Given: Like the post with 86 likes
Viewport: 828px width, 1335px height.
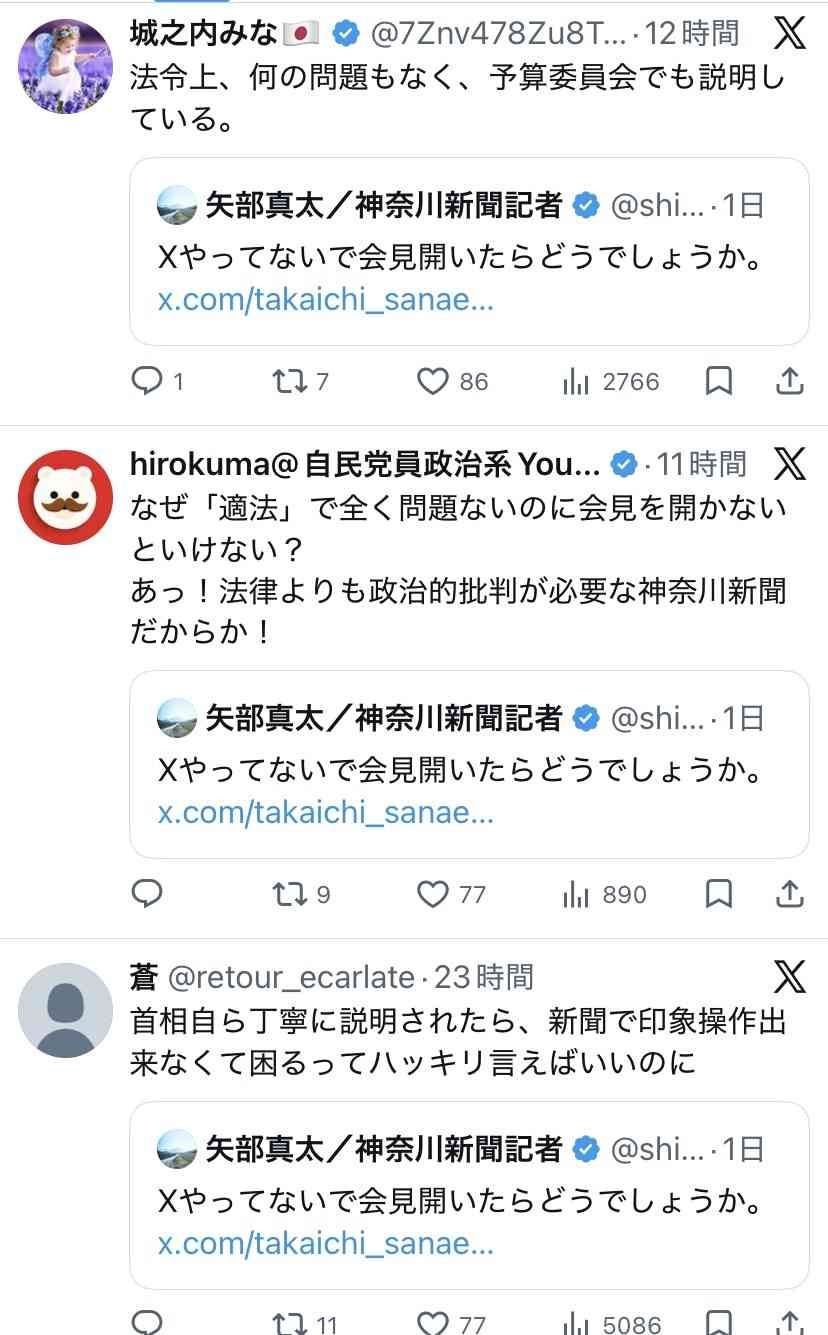Looking at the screenshot, I should (432, 381).
